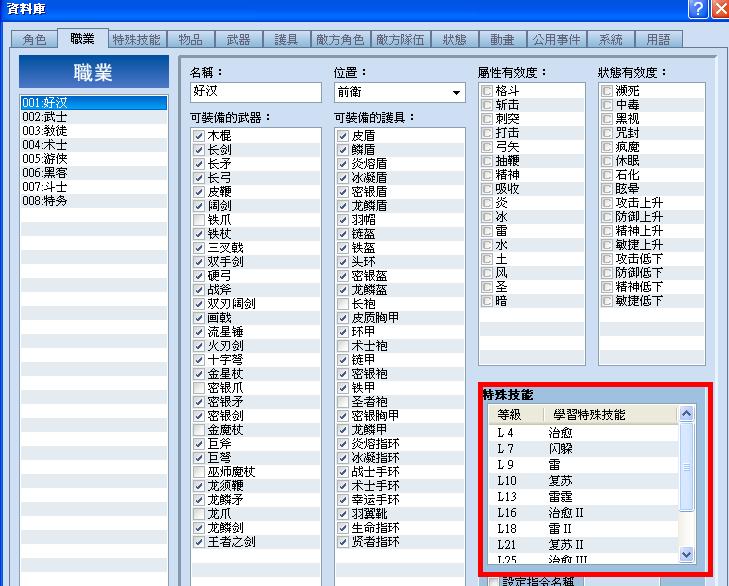Screen dimensions: 729x586
Task: Open the help button in title bar
Action: tap(698, 8)
